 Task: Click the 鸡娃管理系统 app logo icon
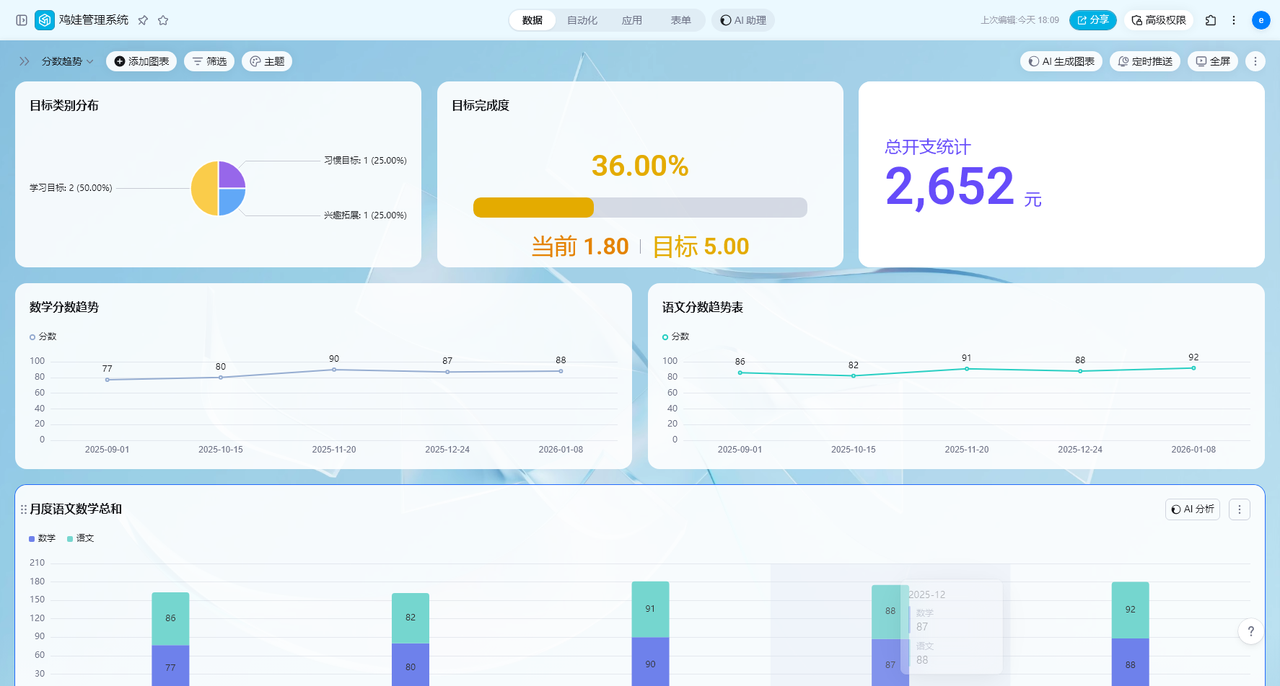pos(45,20)
